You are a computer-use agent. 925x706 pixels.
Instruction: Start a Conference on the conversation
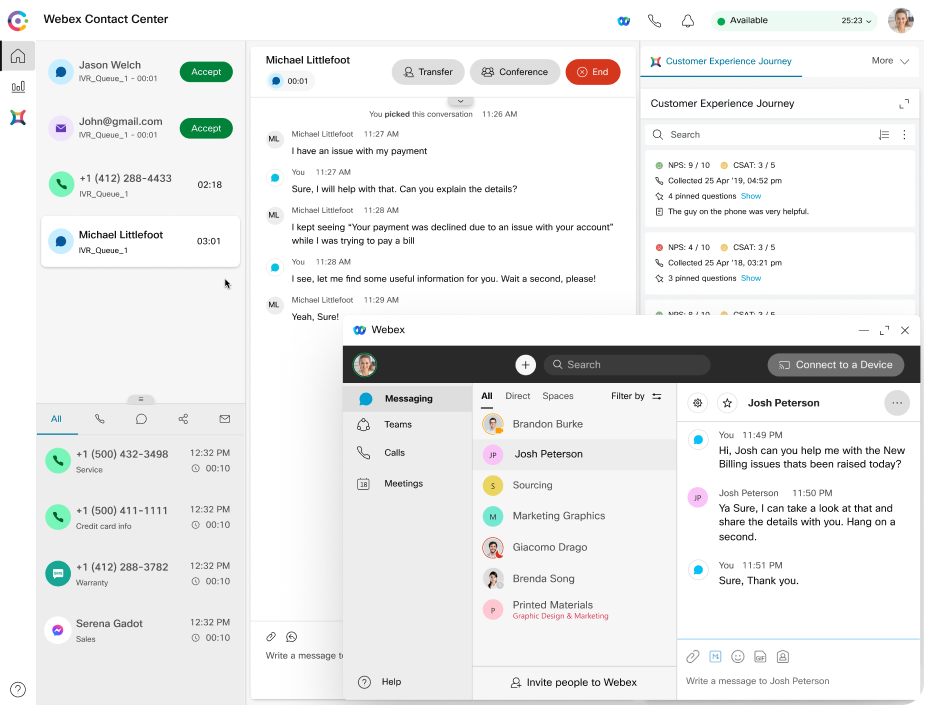coord(514,72)
